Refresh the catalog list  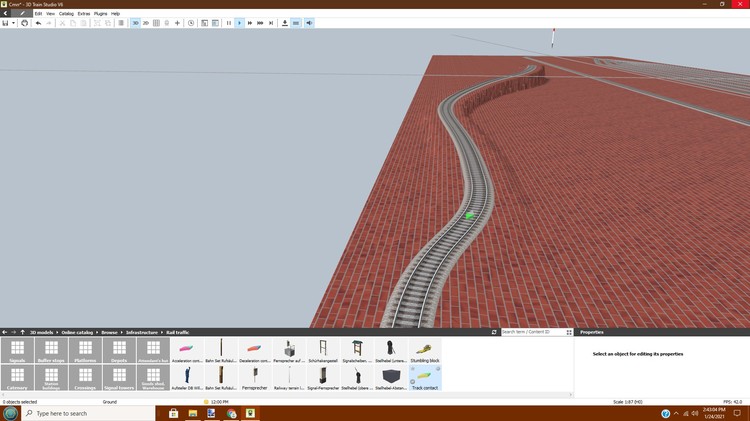pyautogui.click(x=494, y=332)
